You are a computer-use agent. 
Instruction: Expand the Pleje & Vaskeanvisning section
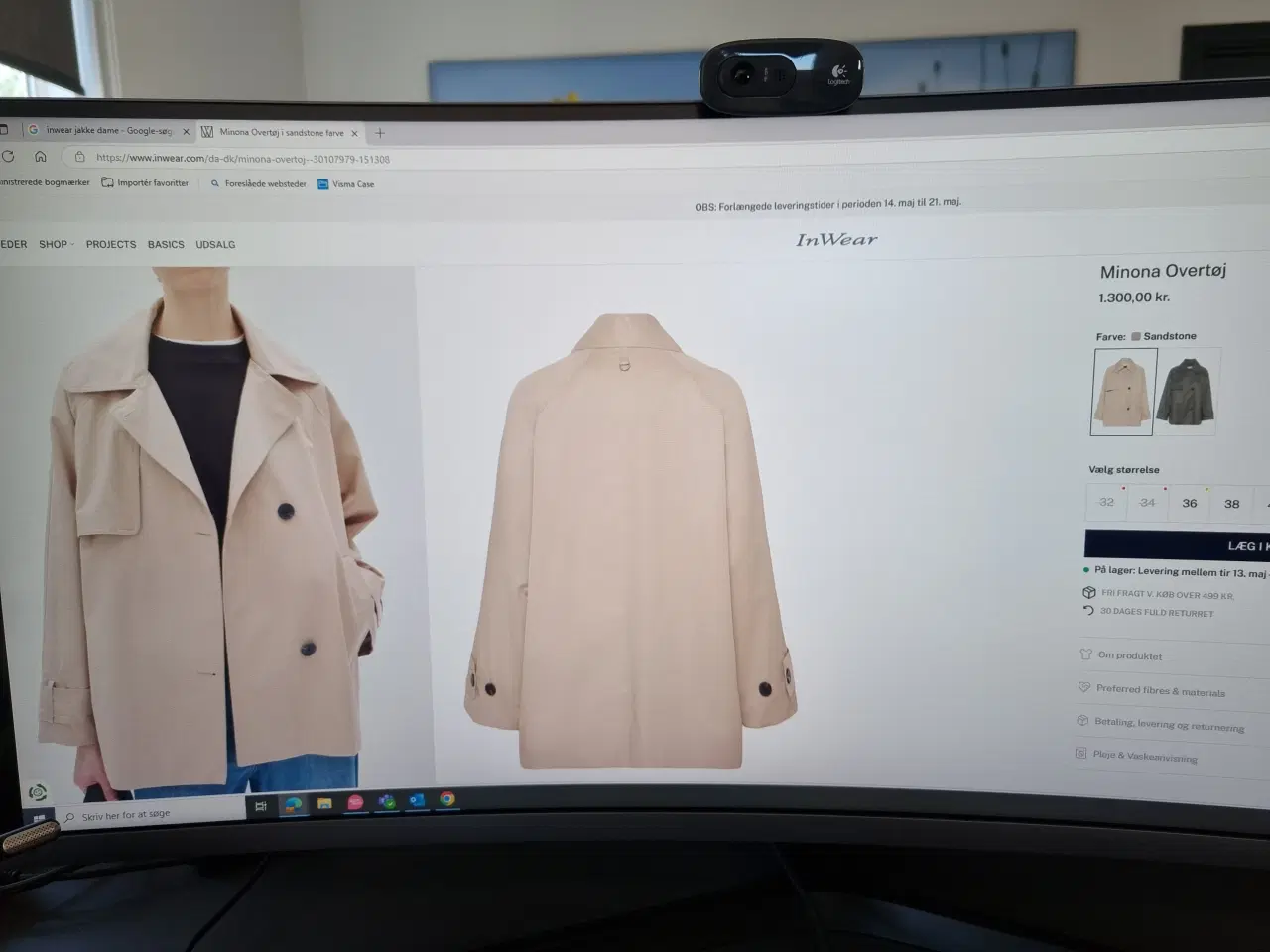(1144, 757)
